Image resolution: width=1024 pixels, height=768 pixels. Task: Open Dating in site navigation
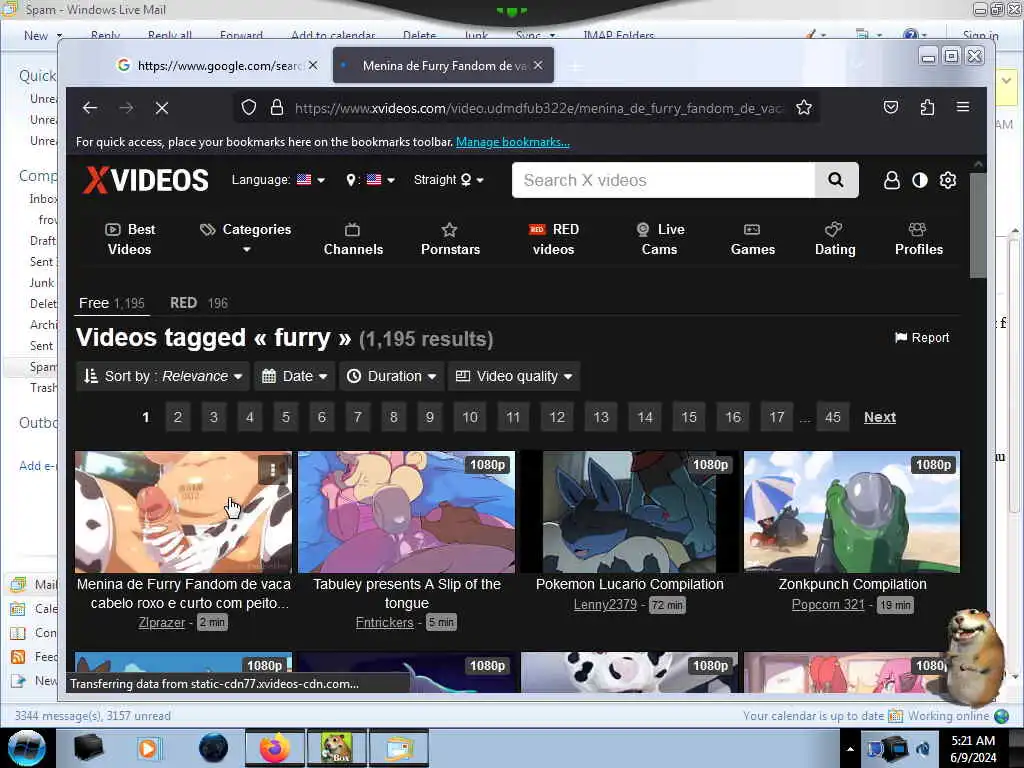point(835,239)
